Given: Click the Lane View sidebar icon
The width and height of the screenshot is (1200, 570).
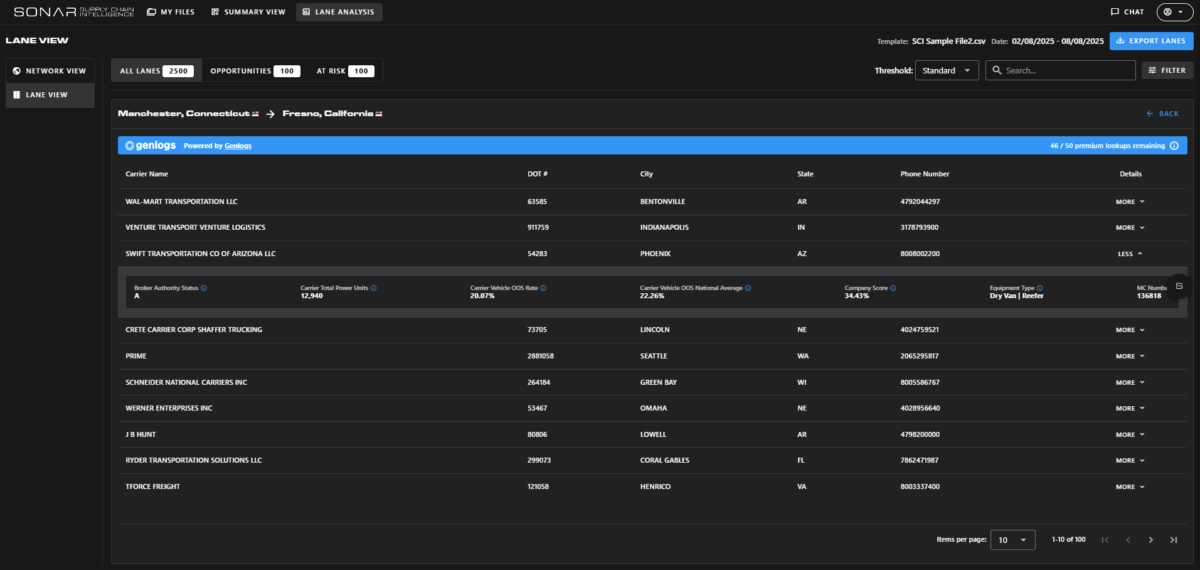Looking at the screenshot, I should click(17, 95).
